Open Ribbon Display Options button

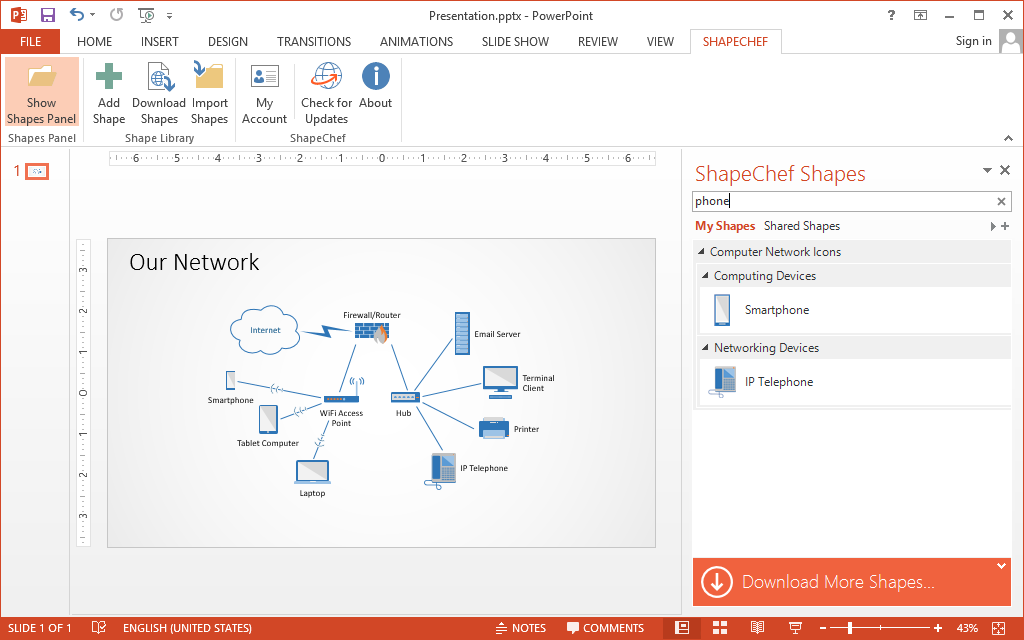[x=920, y=15]
